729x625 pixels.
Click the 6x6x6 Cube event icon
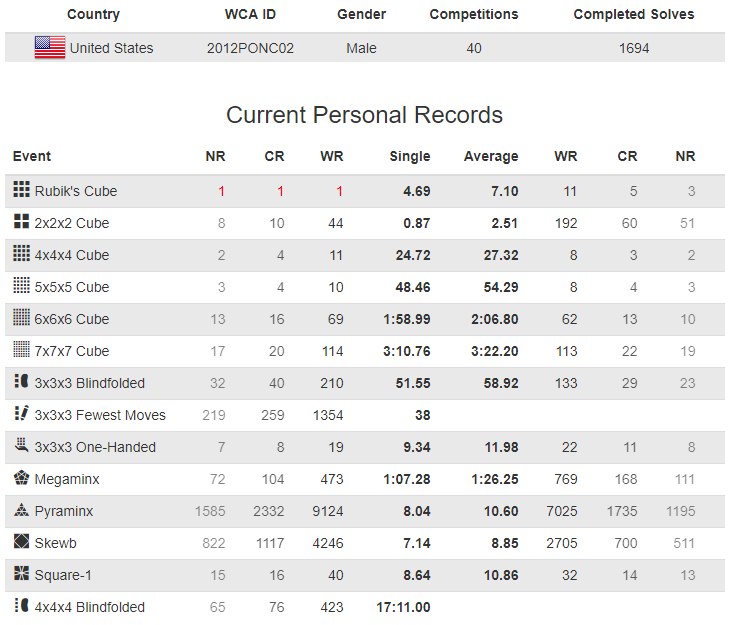pos(22,318)
